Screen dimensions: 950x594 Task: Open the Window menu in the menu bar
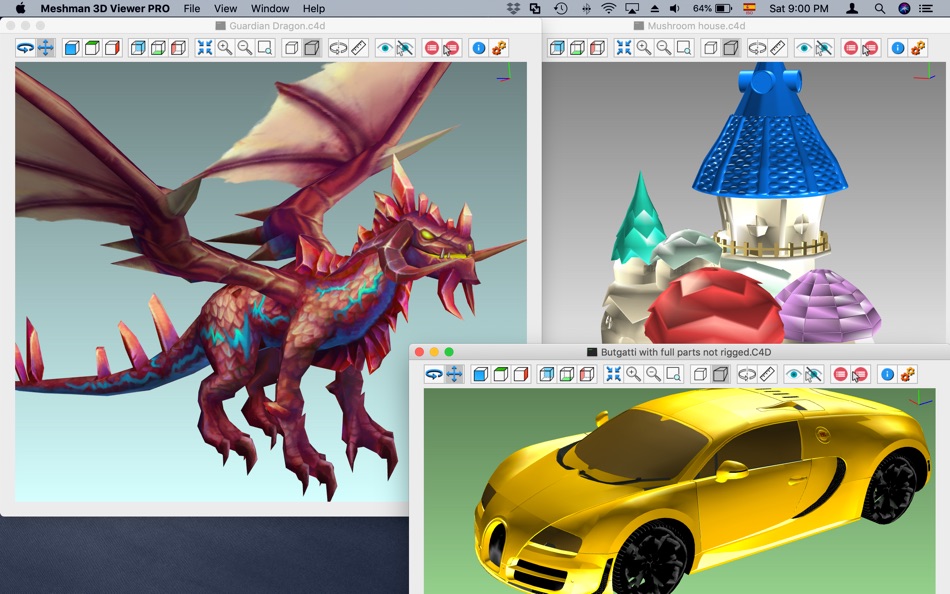coord(270,8)
